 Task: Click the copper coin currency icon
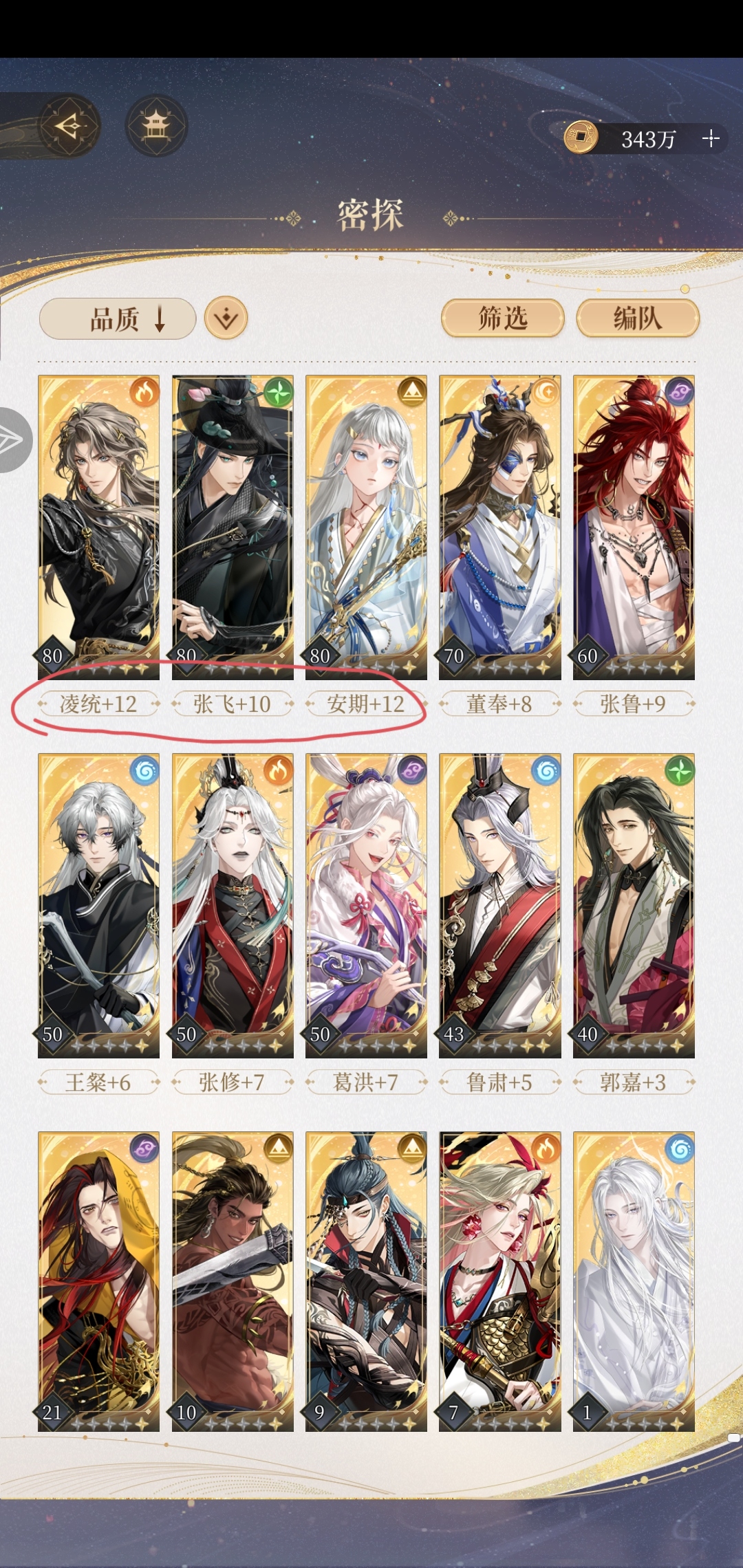[581, 137]
